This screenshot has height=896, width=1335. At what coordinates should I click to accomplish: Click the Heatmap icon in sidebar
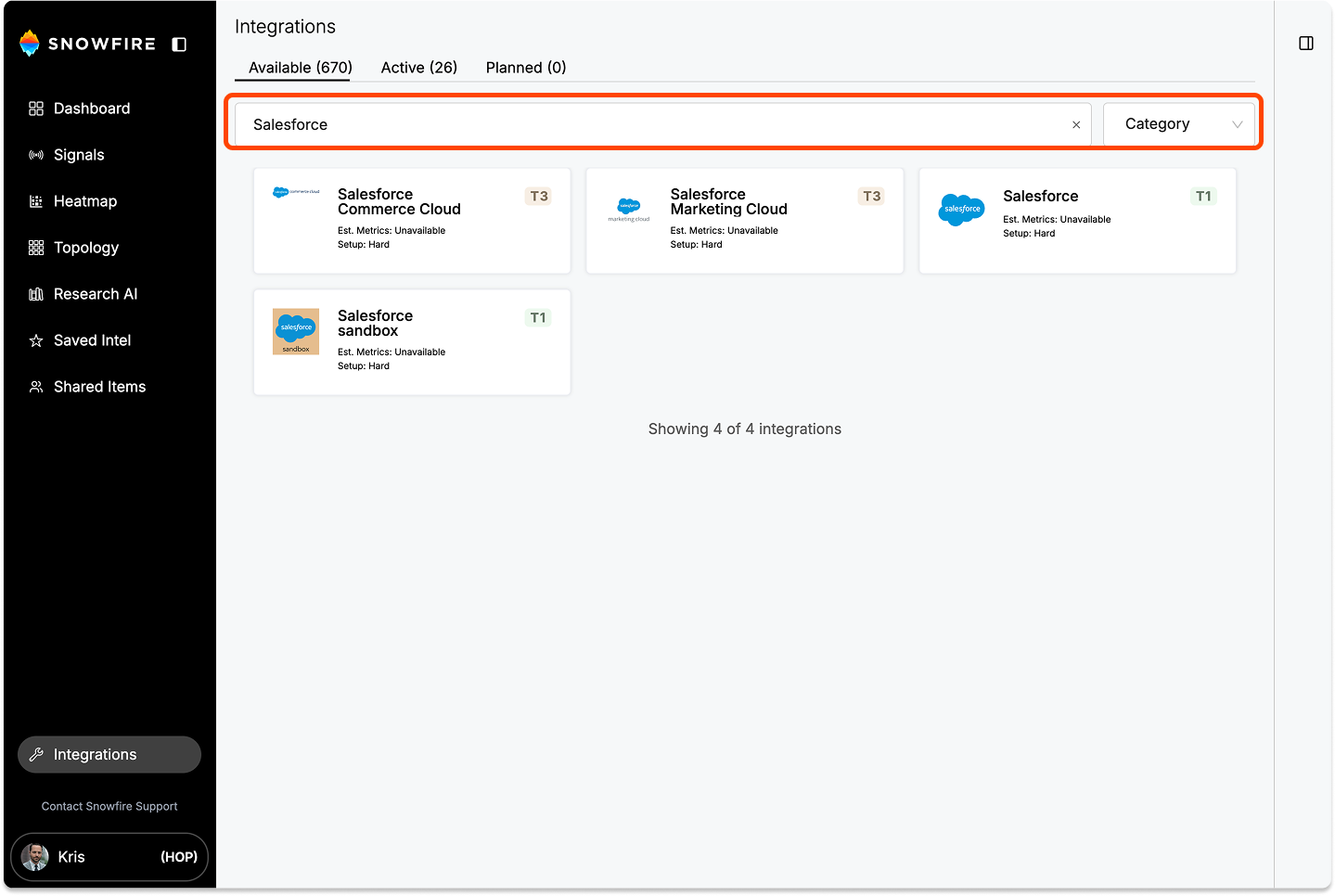36,201
